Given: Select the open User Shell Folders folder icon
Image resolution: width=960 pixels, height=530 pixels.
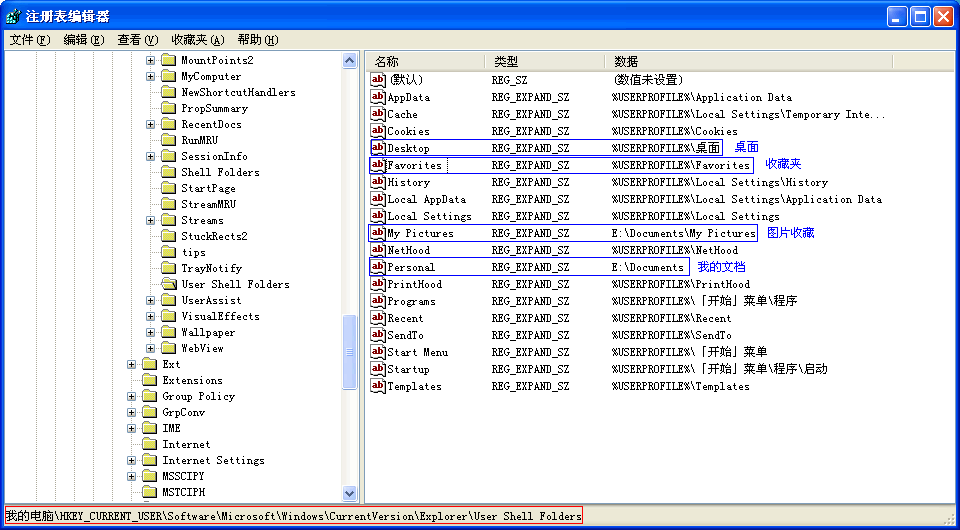Looking at the screenshot, I should coord(168,284).
